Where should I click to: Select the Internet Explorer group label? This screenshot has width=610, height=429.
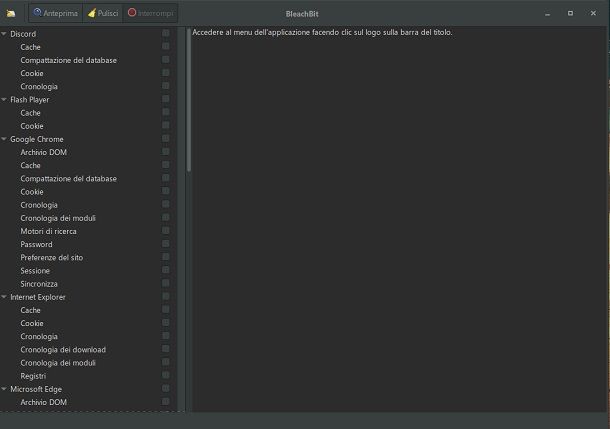tap(38, 297)
